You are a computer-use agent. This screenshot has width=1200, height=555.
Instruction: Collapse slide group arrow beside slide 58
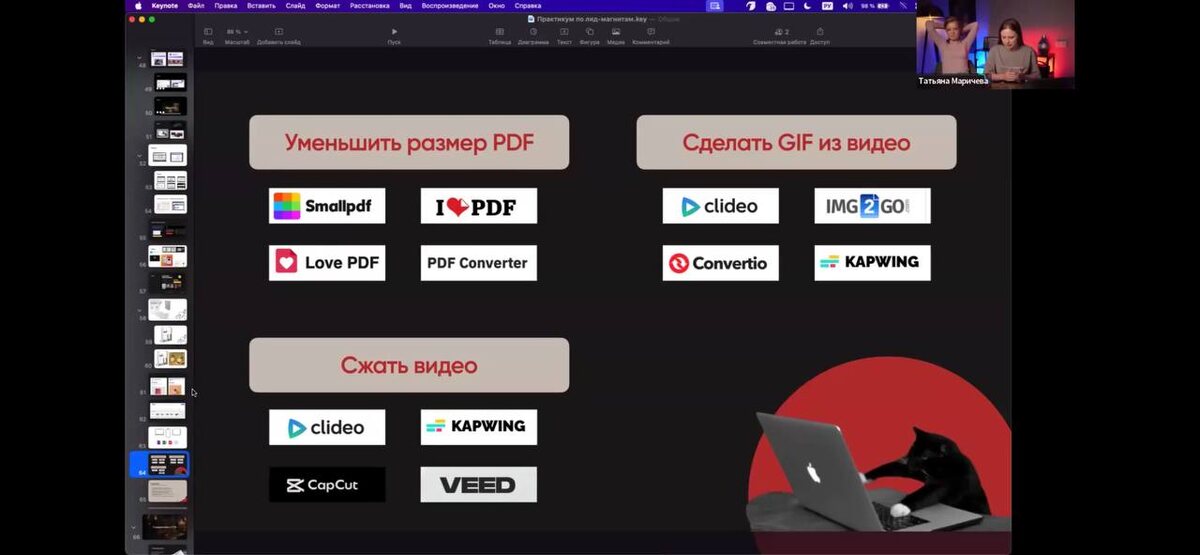point(139,309)
